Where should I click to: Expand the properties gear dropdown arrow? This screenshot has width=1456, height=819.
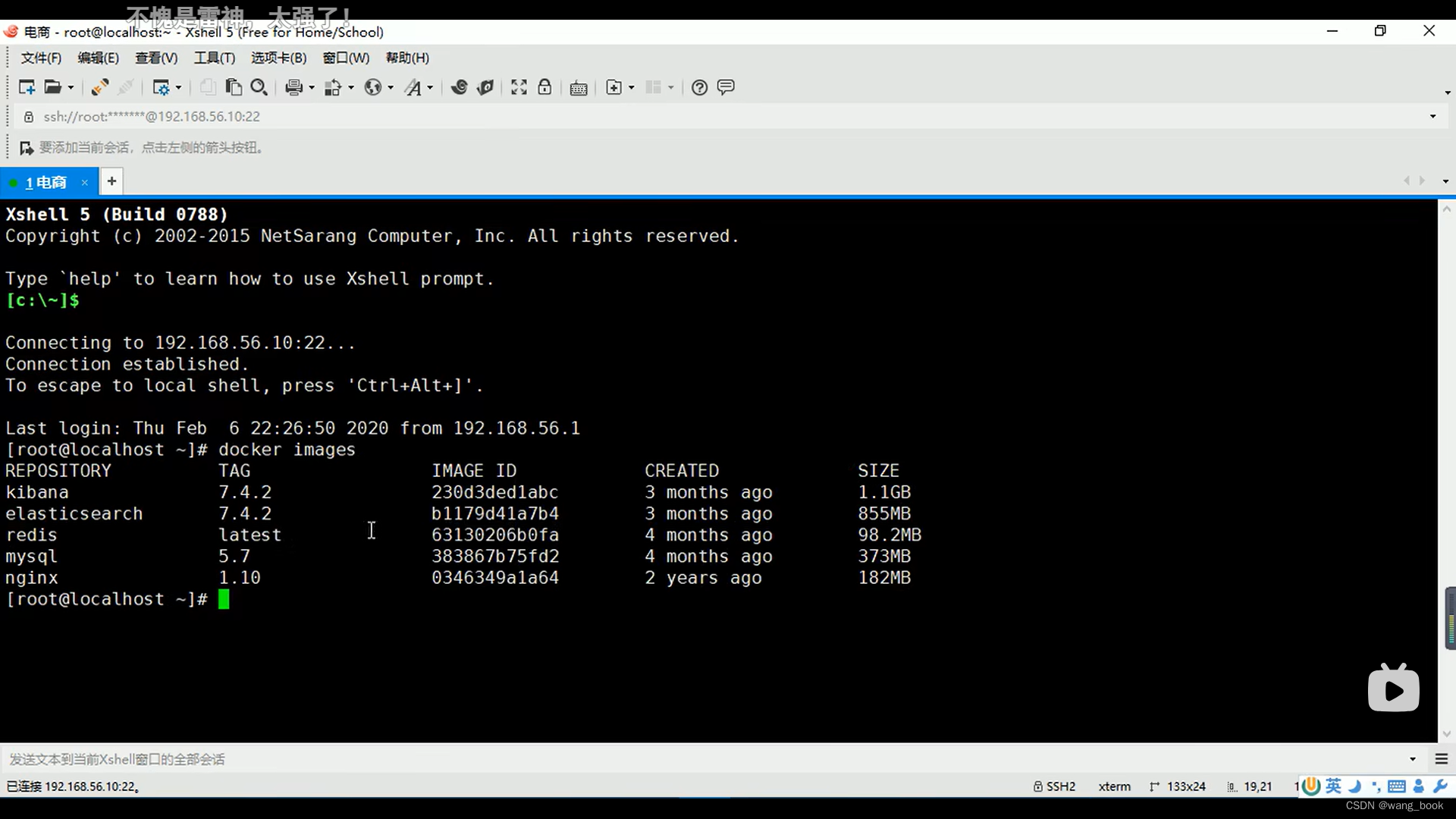coord(179,88)
